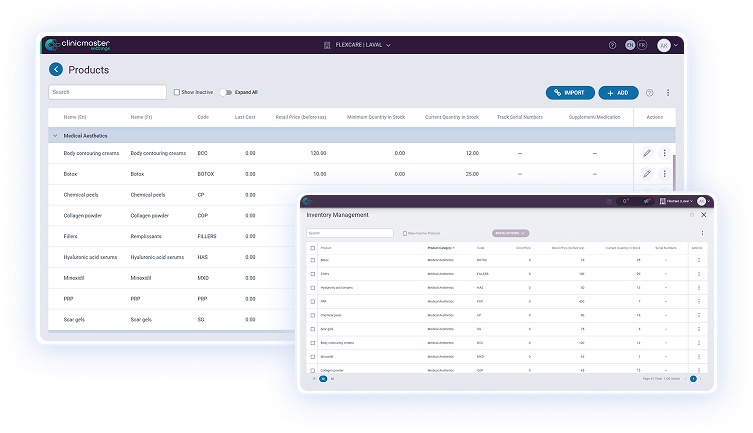Screen dimensions: 753x433
Task: Click help icon next to Add button
Action: click(650, 92)
